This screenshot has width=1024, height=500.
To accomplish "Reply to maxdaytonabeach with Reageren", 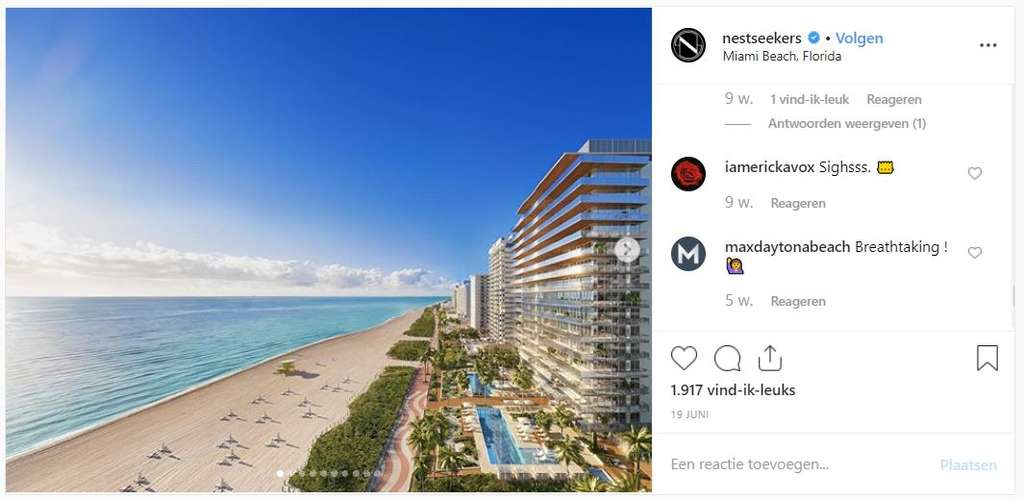I will click(x=798, y=301).
